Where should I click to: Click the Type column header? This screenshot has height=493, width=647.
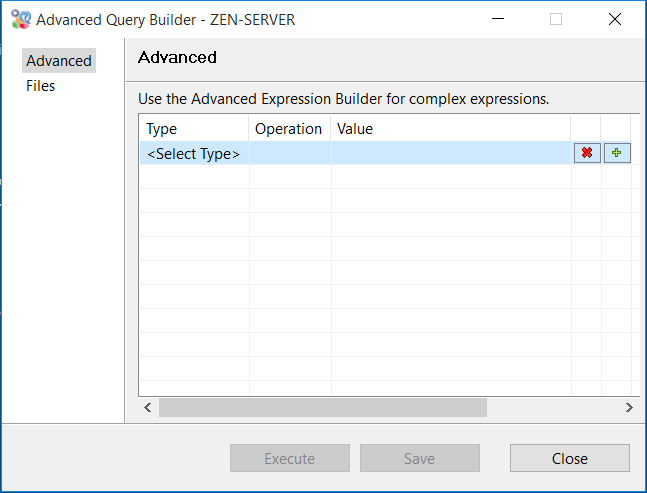pyautogui.click(x=193, y=129)
